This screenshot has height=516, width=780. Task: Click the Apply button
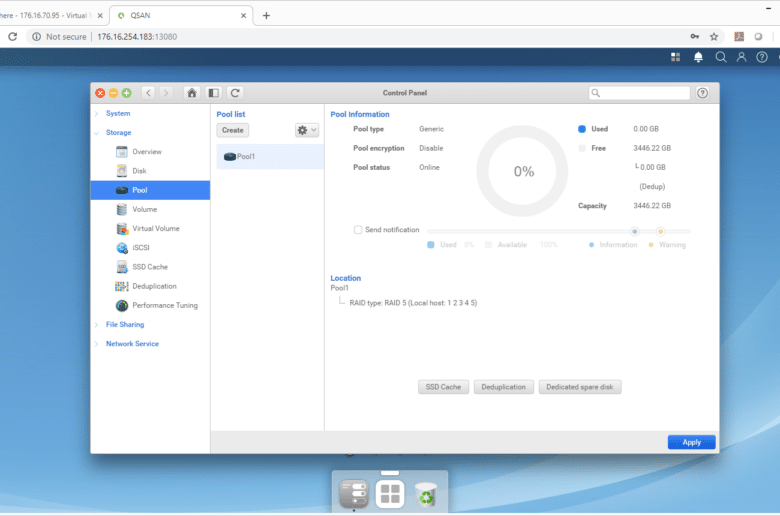click(x=691, y=442)
